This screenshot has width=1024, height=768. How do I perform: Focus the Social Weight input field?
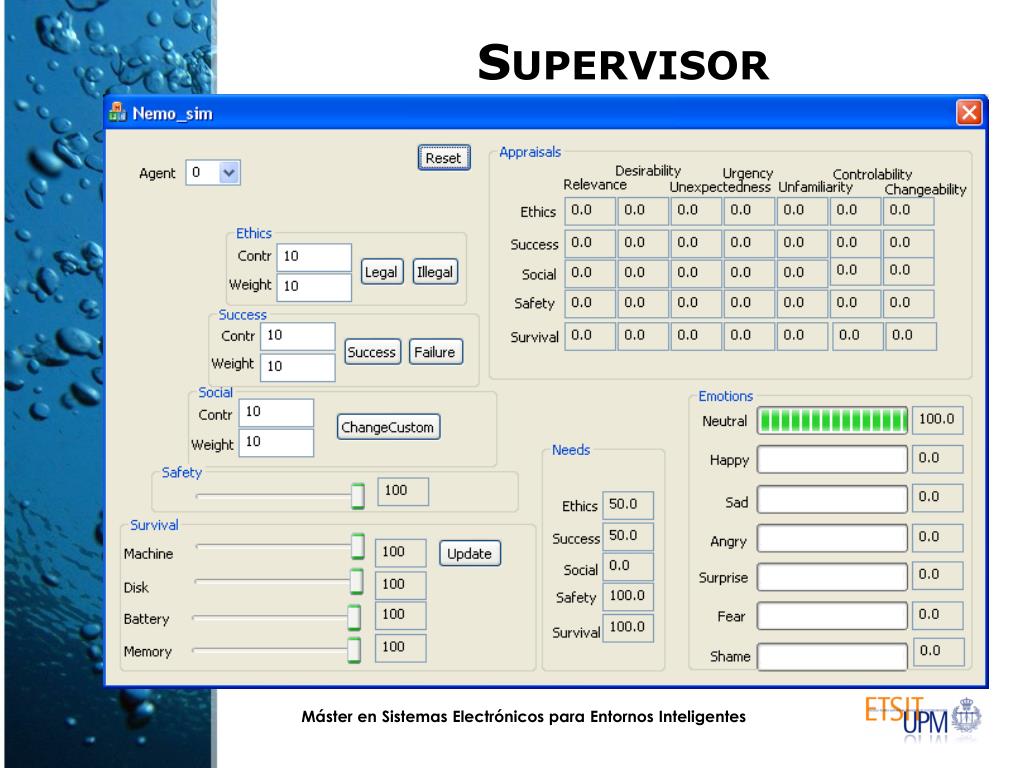276,443
